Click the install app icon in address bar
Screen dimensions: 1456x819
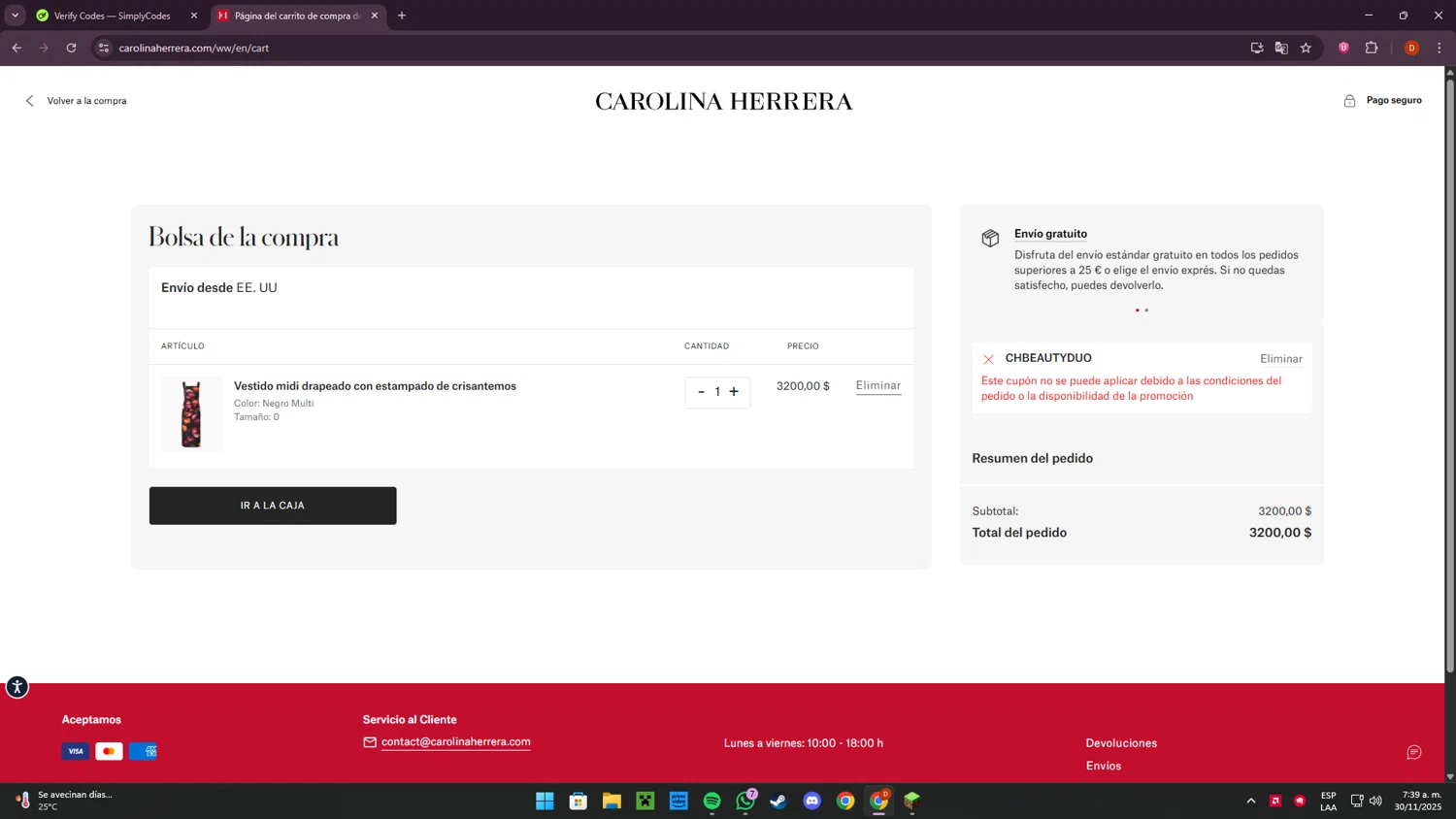click(x=1257, y=48)
